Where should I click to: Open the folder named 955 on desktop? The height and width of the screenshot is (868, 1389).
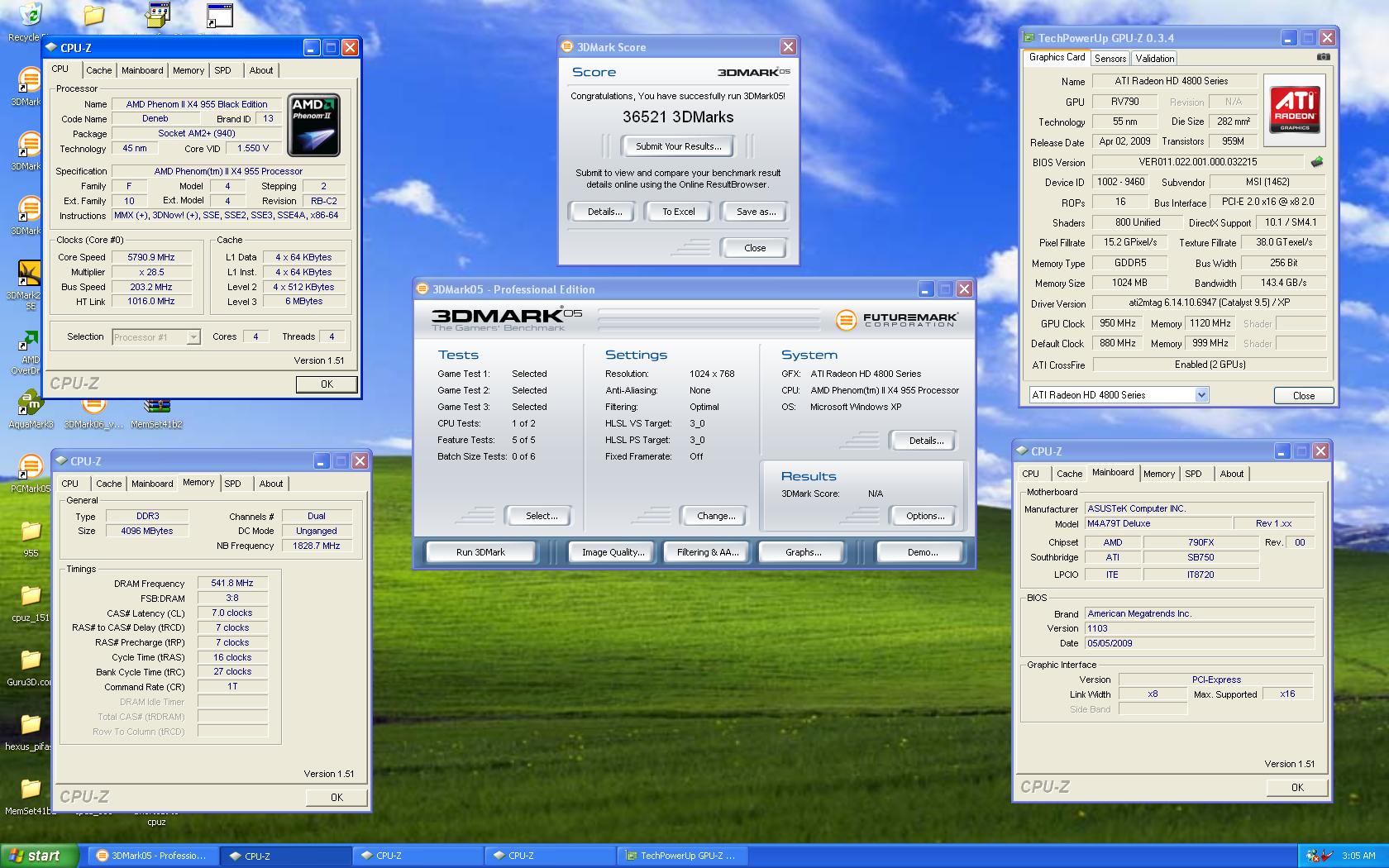31,538
